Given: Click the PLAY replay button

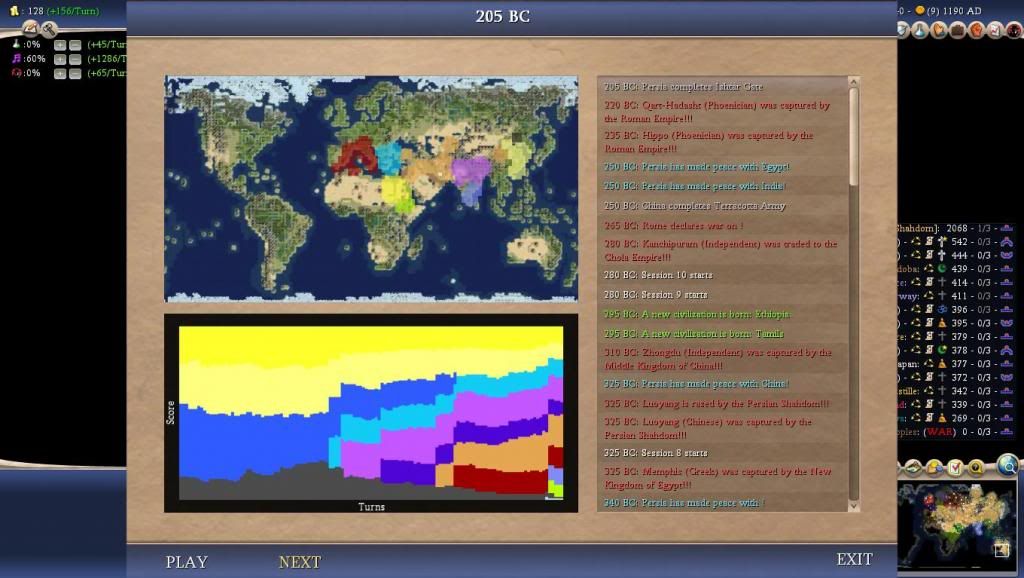Looking at the screenshot, I should click(187, 562).
